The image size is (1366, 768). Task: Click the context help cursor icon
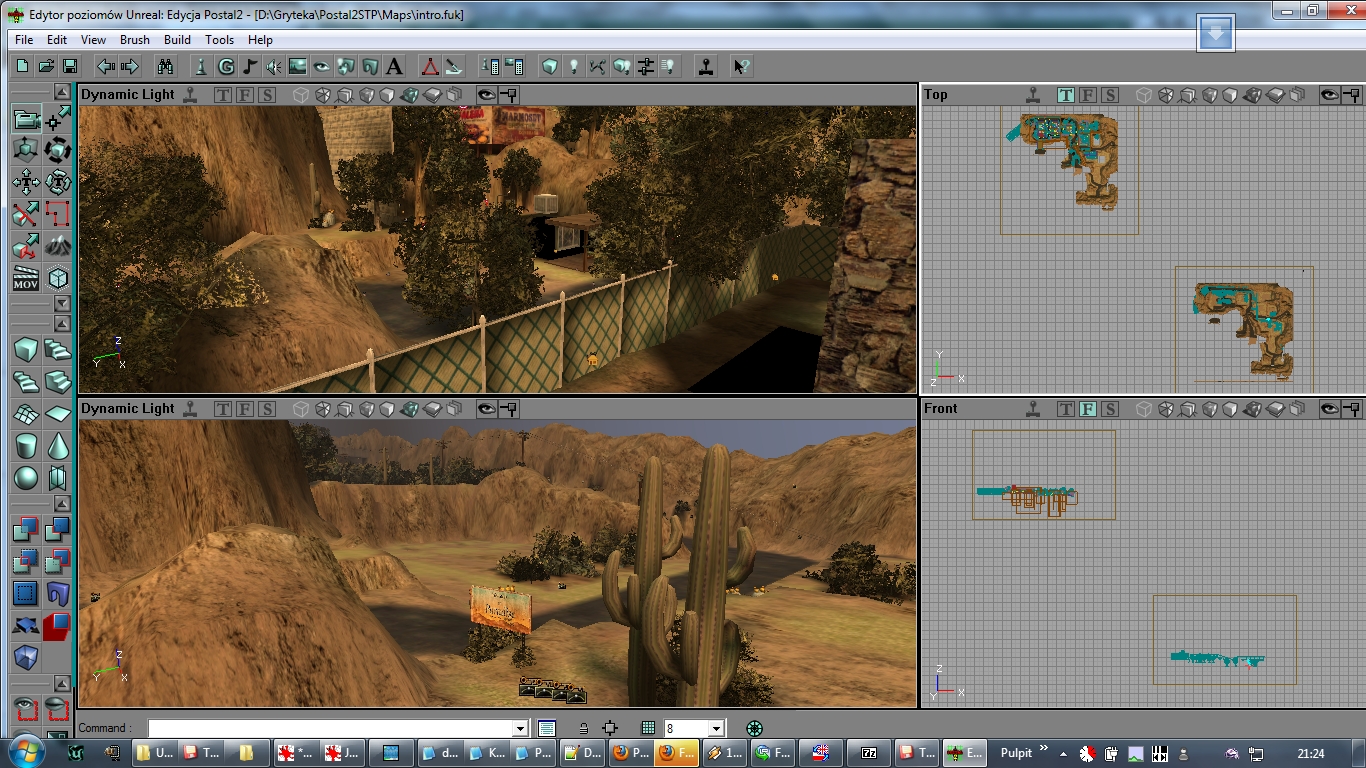coord(741,66)
